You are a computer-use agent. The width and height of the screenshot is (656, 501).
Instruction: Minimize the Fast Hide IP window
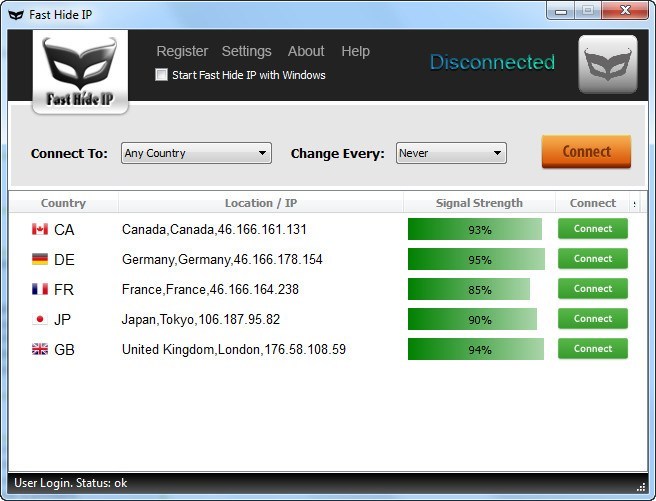(561, 11)
